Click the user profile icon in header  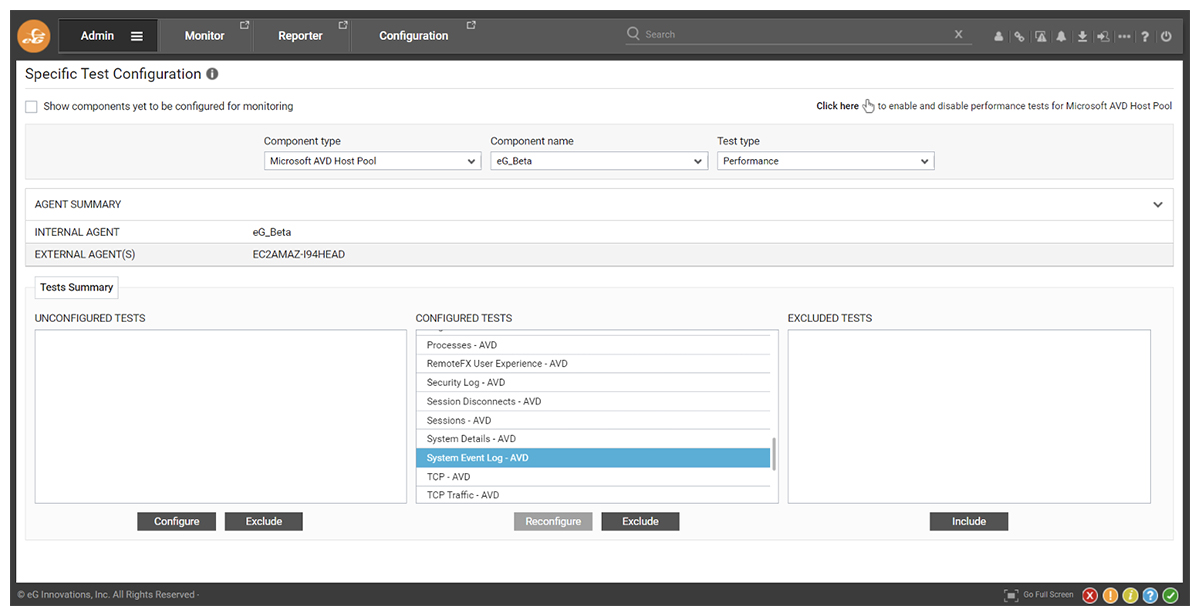coord(998,36)
